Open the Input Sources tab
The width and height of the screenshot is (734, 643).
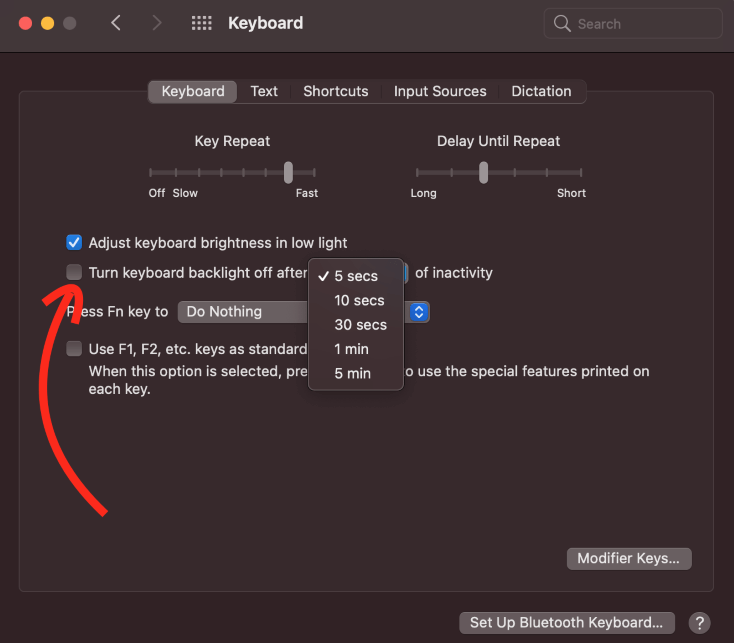pos(440,91)
